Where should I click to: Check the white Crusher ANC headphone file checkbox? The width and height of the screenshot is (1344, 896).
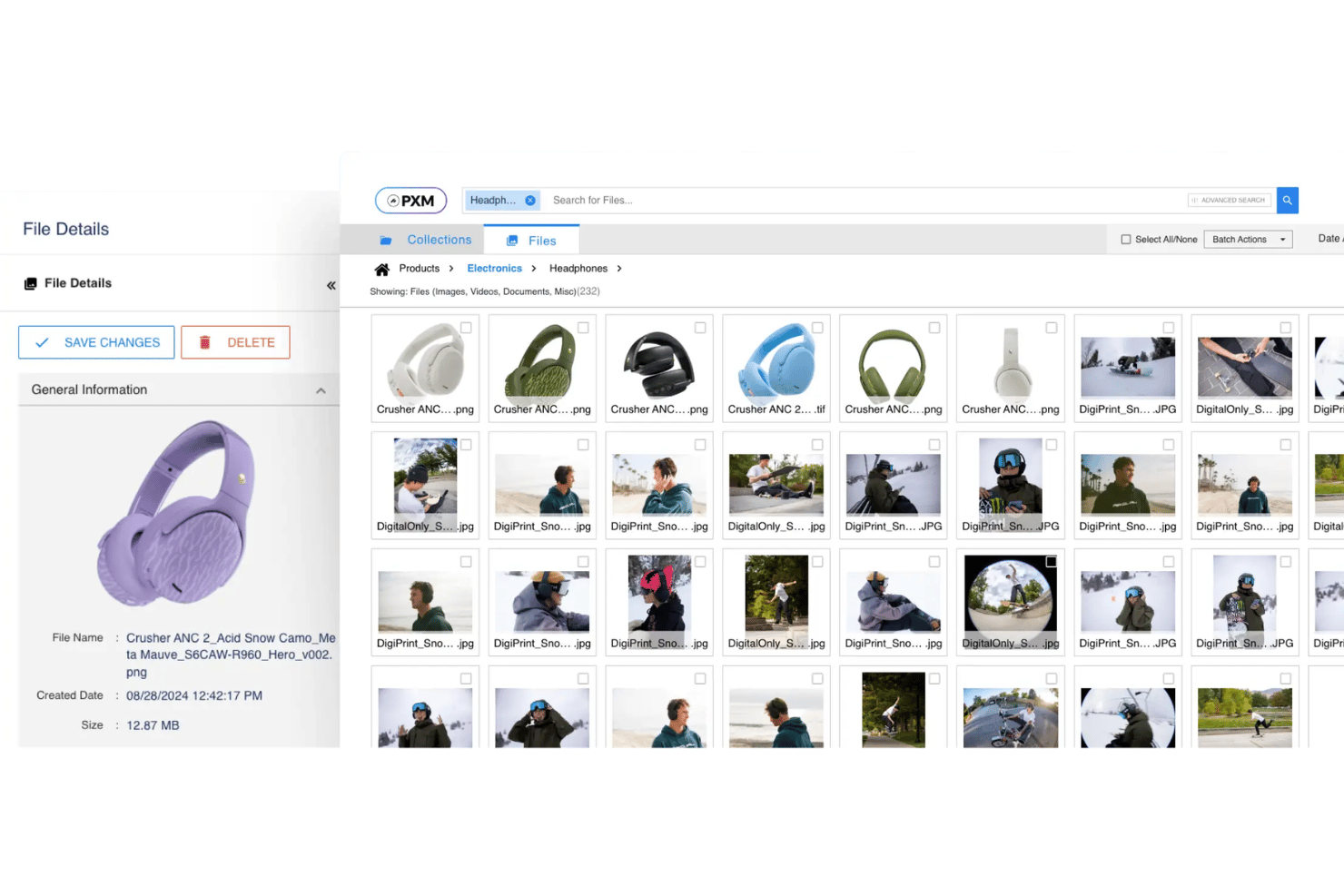[466, 328]
